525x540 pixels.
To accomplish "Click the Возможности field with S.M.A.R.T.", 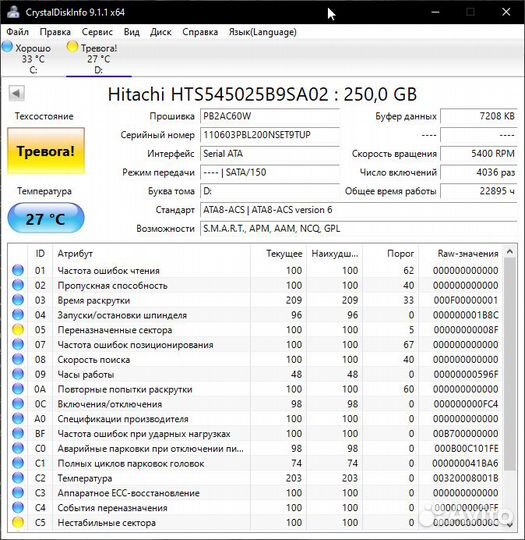I will pos(359,229).
